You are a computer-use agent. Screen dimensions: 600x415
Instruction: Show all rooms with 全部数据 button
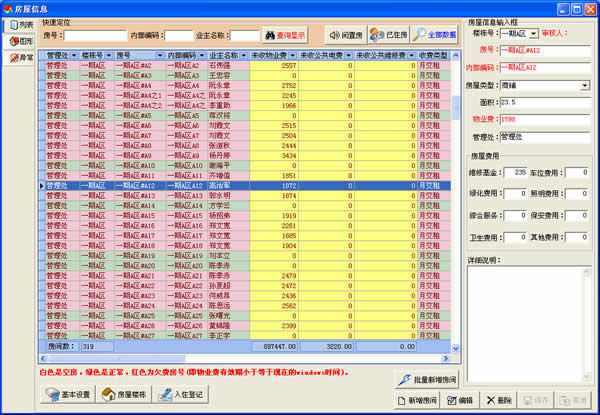point(434,35)
